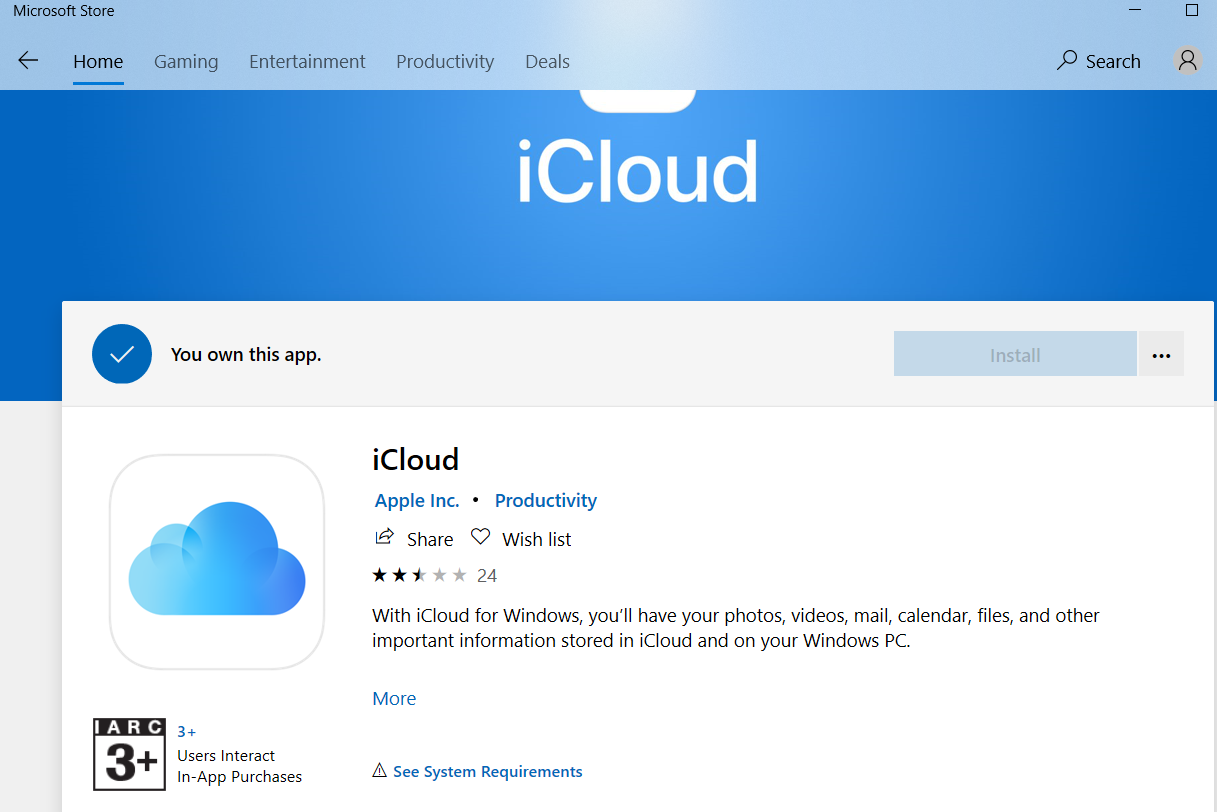
Task: Switch to the Gaming tab
Action: (186, 61)
